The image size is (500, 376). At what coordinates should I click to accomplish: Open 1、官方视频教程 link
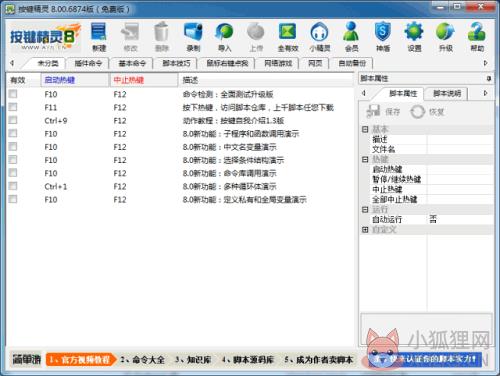(80, 360)
